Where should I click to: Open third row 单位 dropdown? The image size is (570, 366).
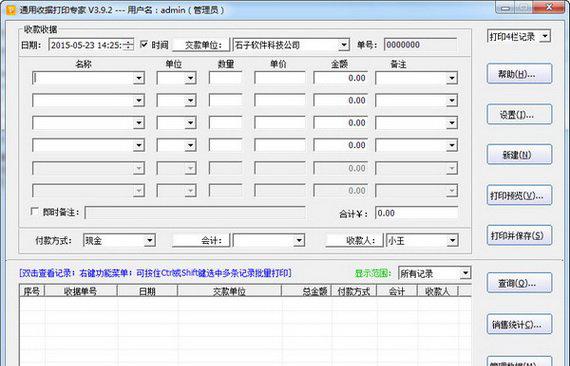coord(190,123)
